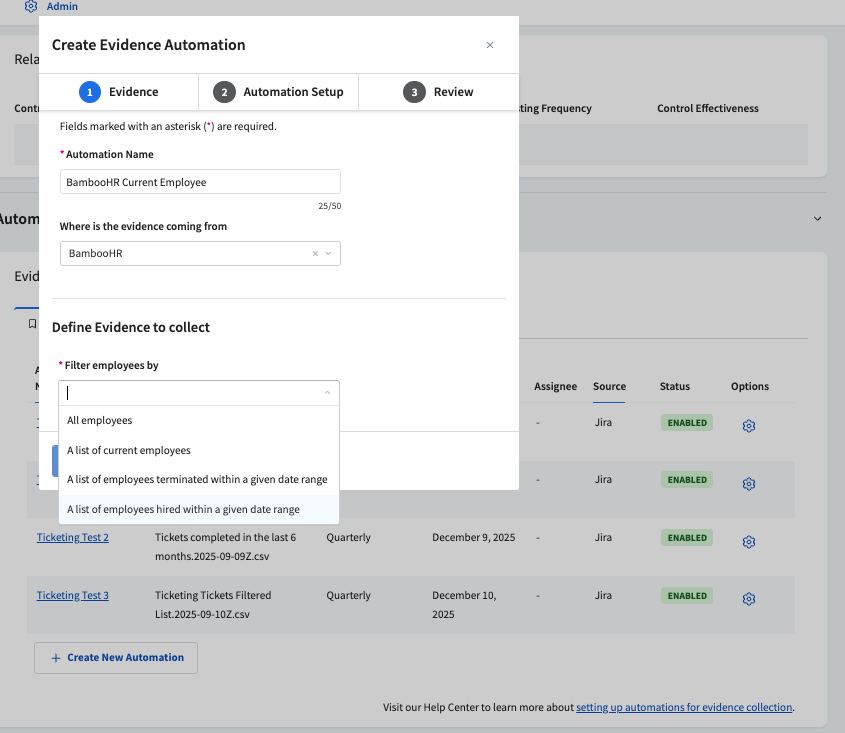Expand the BambooHR source dropdown arrow
Image resolution: width=845 pixels, height=733 pixels.
tap(328, 254)
